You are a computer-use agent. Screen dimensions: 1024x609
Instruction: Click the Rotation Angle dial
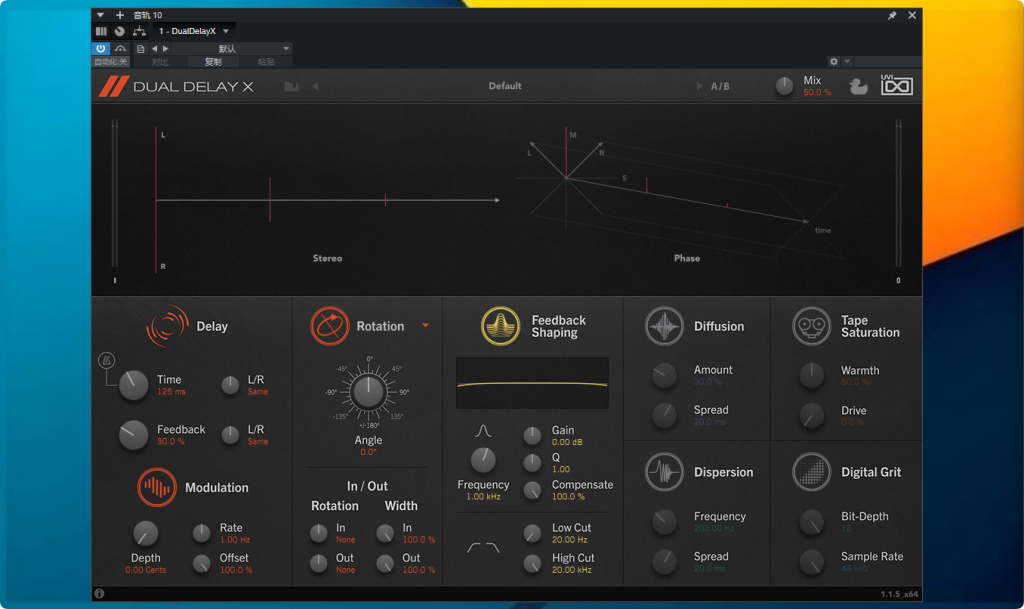point(368,392)
